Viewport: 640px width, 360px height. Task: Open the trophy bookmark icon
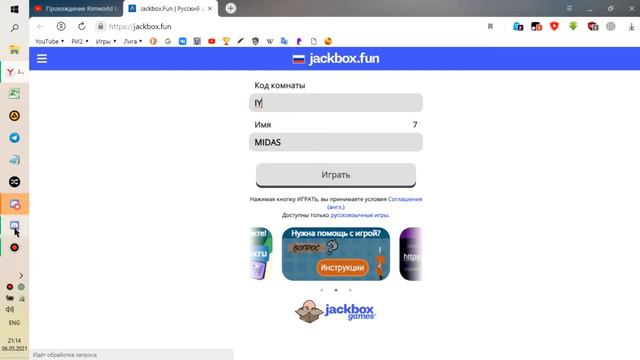tap(226, 41)
